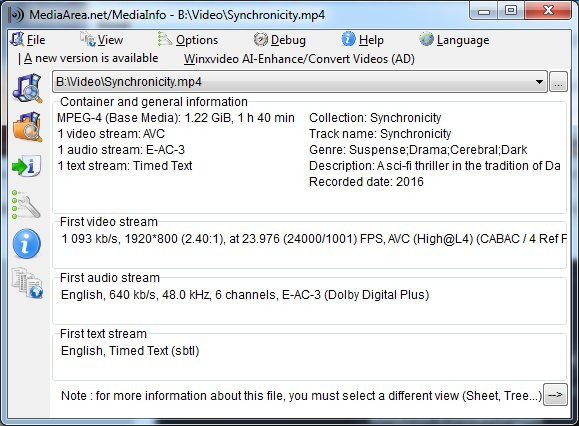Open the Language menu

tap(463, 40)
